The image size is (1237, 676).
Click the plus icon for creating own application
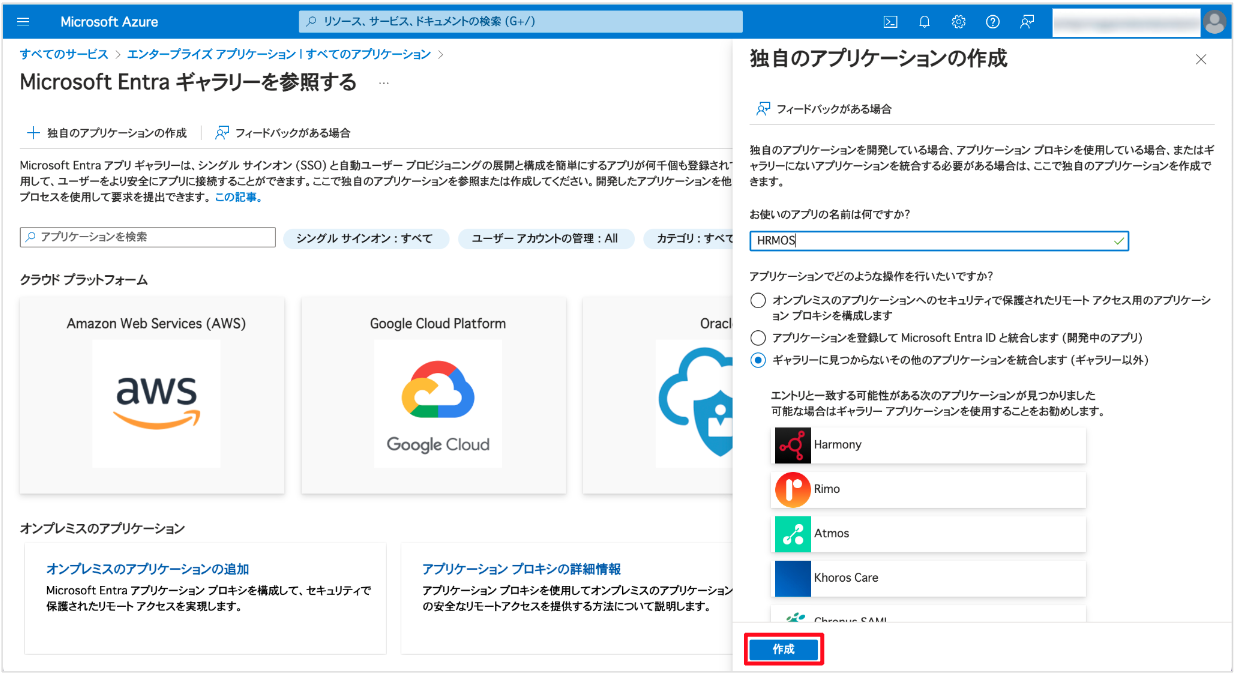33,133
